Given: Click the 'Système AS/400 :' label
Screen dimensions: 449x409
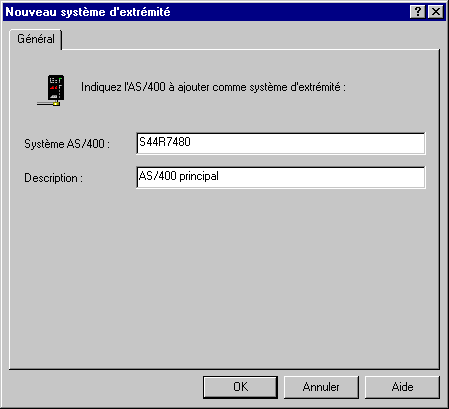Looking at the screenshot, I should pos(67,144).
